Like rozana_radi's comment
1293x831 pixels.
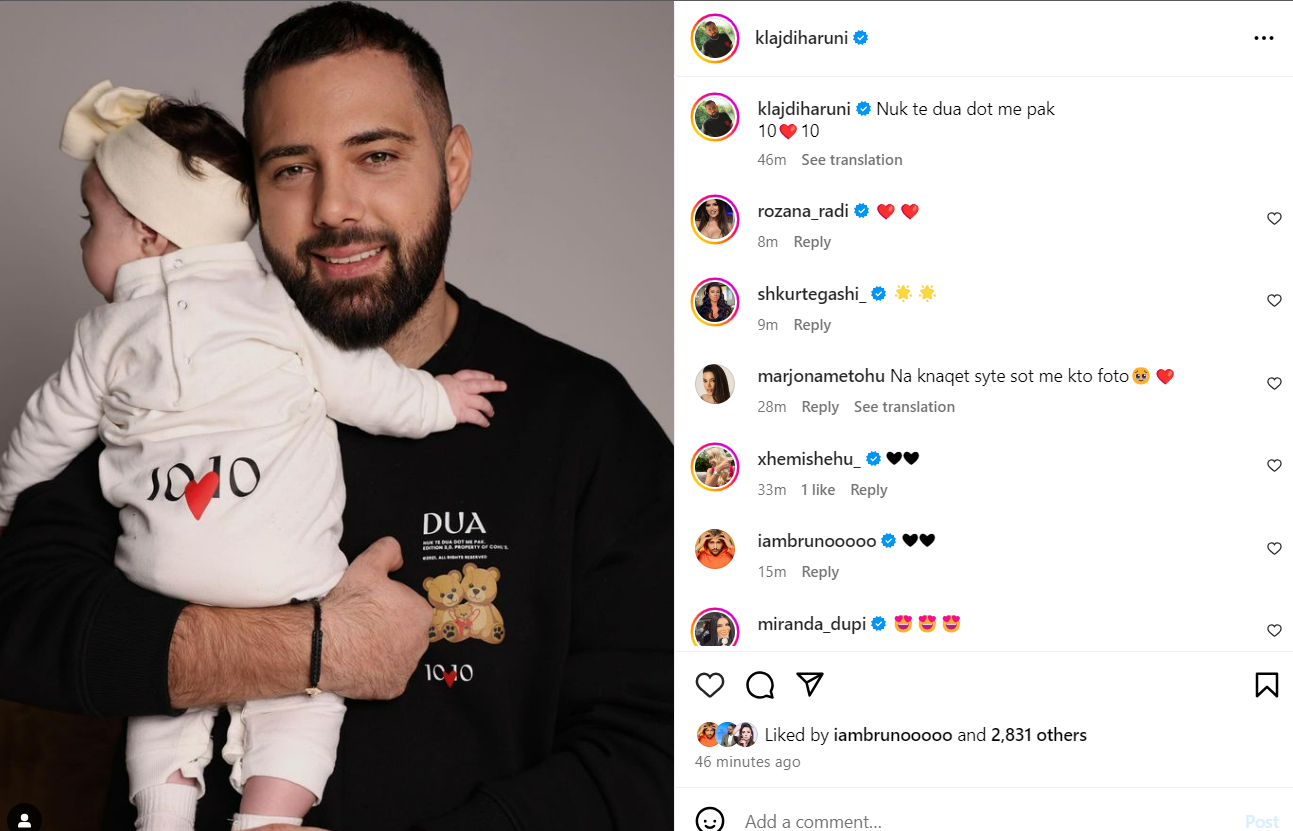pos(1274,218)
